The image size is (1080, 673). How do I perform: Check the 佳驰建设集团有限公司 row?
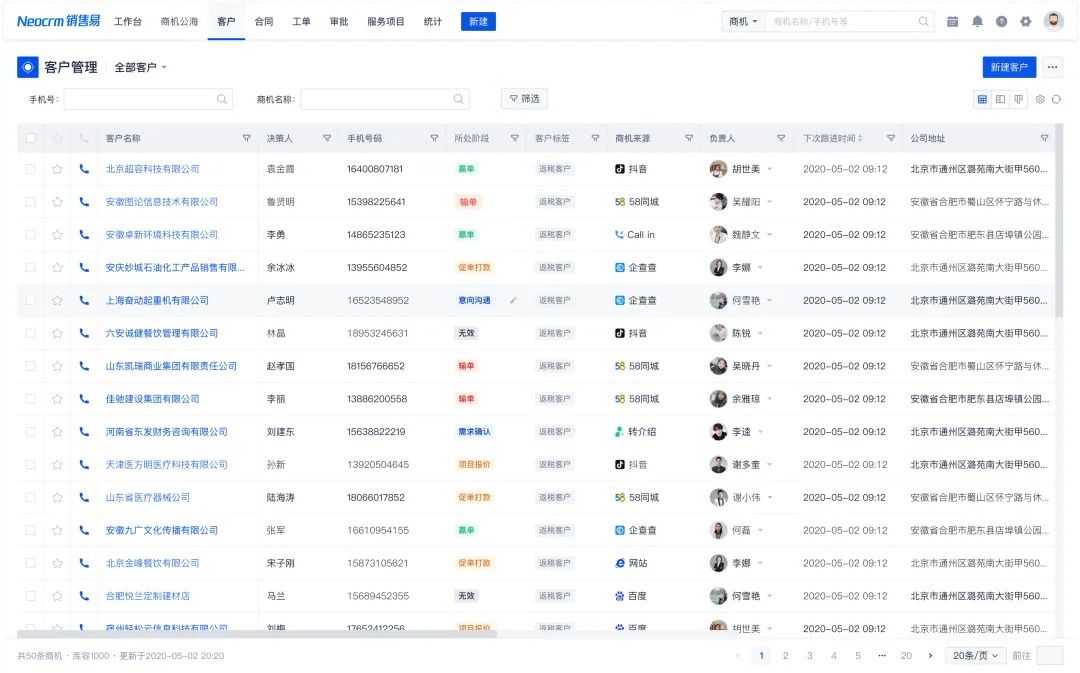[x=30, y=399]
